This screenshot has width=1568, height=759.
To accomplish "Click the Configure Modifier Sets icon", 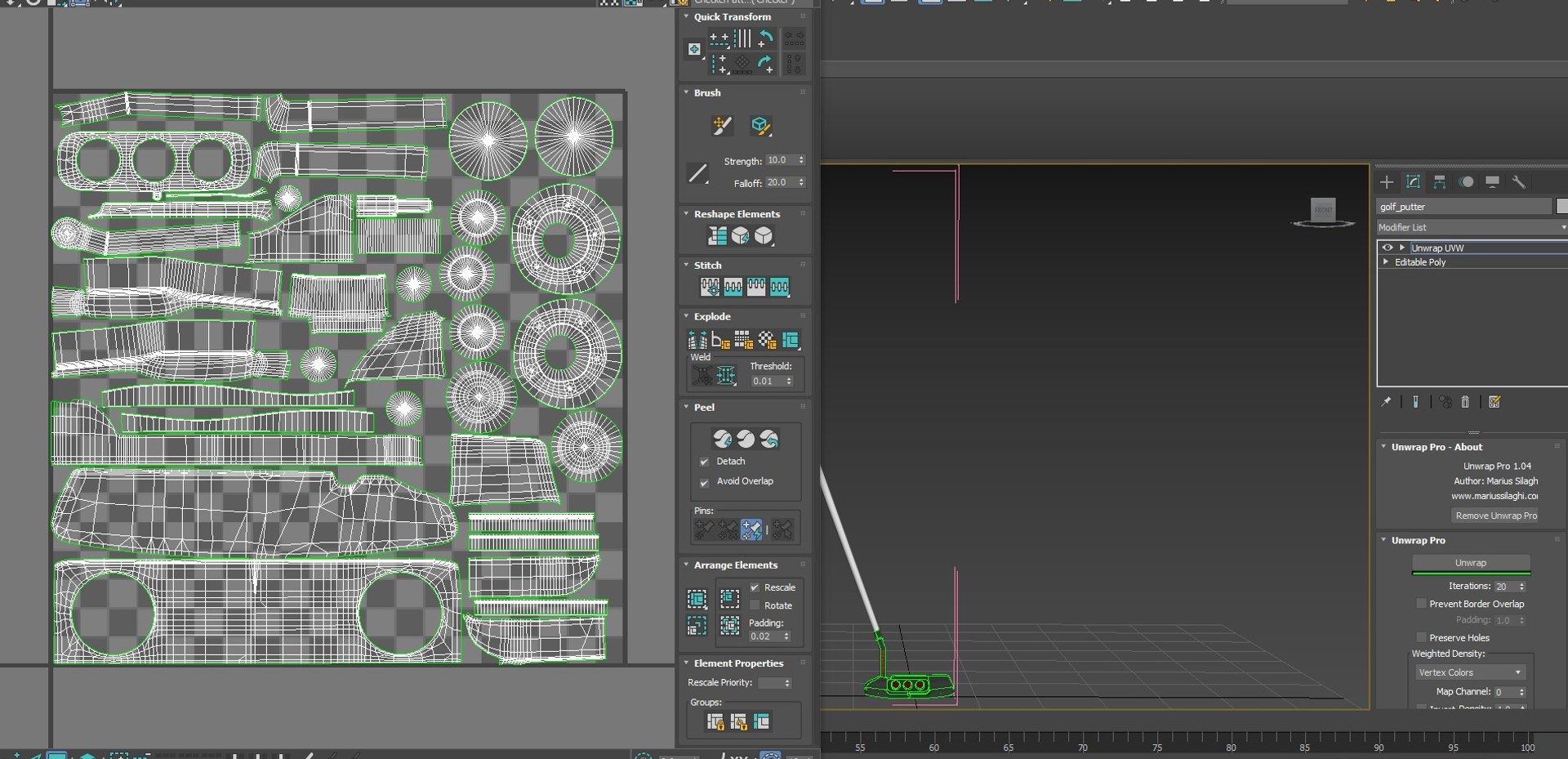I will (1494, 401).
